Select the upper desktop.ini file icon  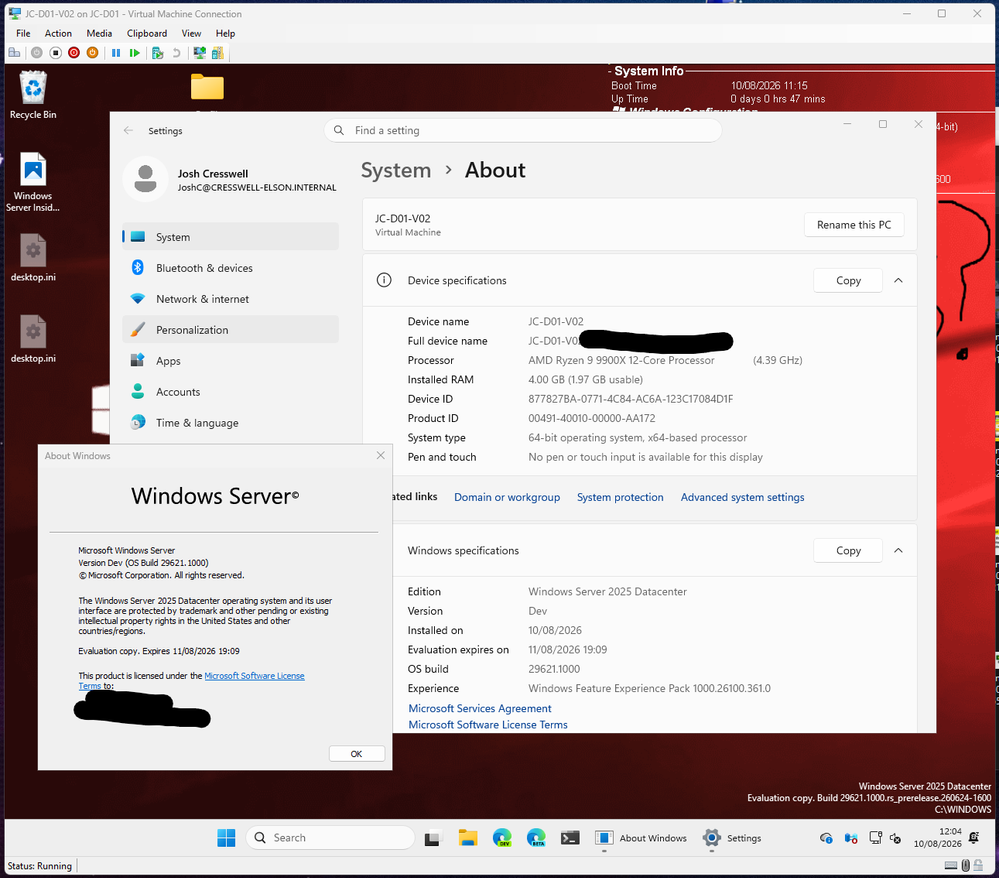tap(33, 258)
